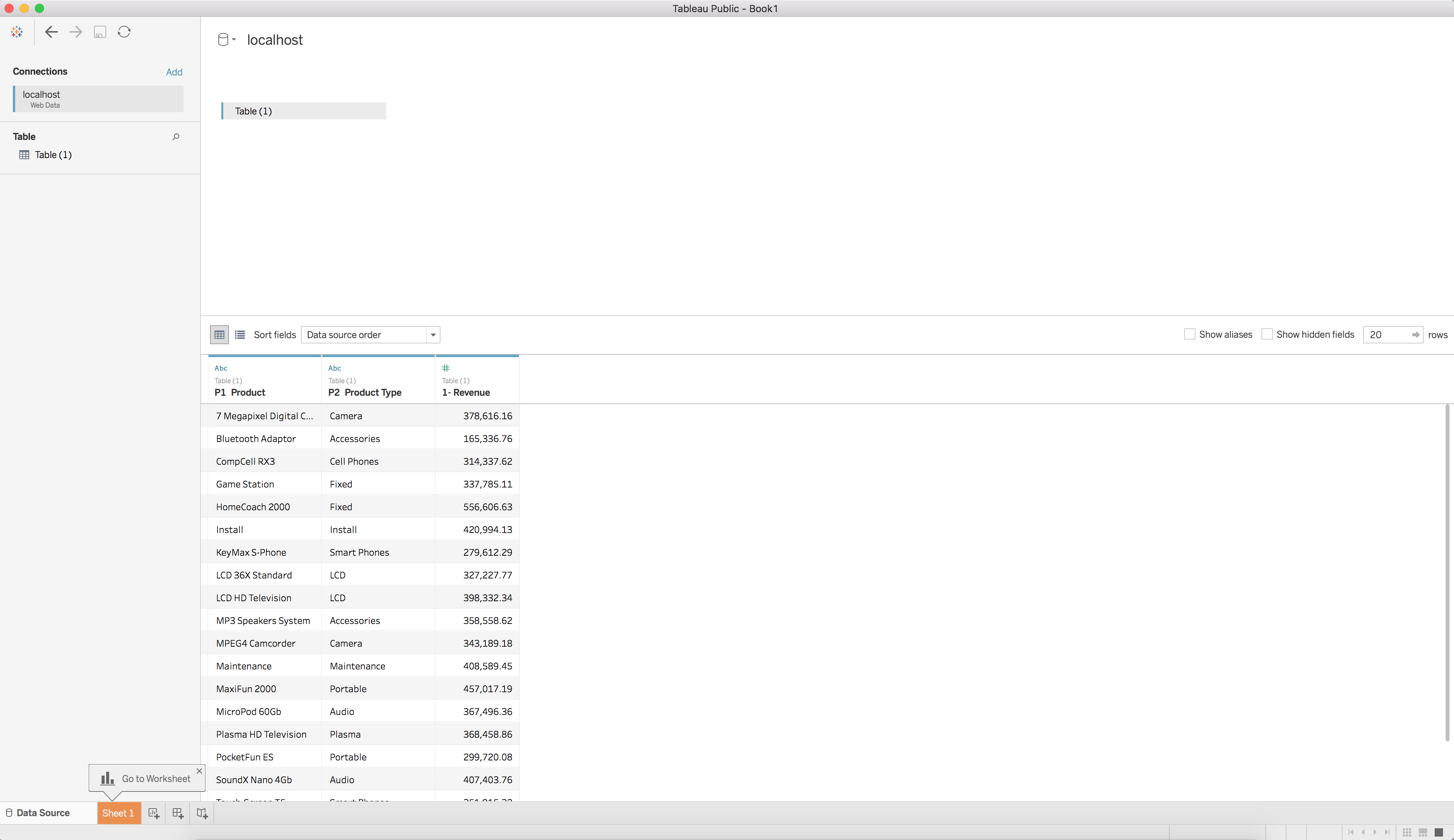Switch to metadata list view

click(x=240, y=335)
